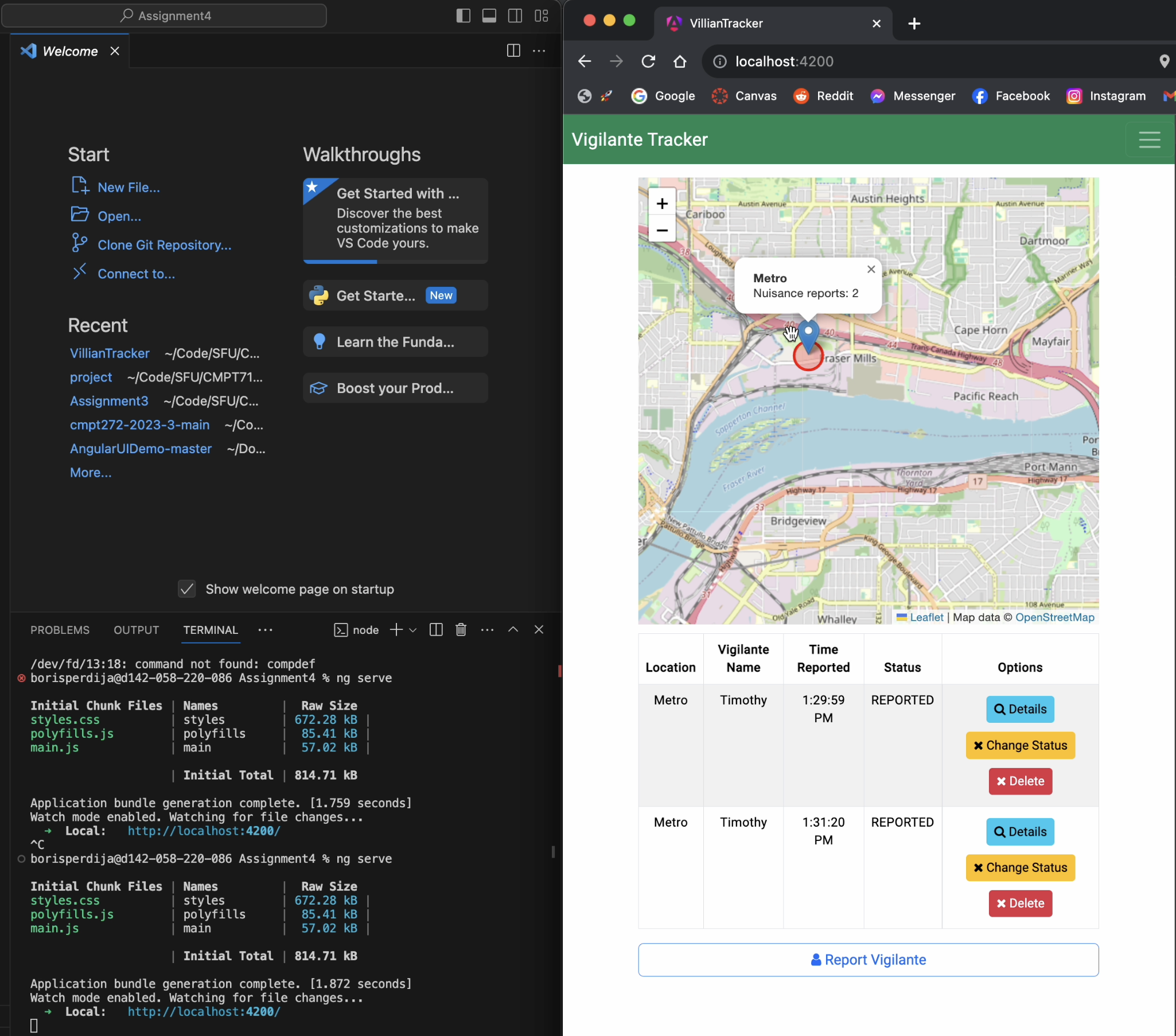Click the Reddit bookmark icon

(801, 96)
